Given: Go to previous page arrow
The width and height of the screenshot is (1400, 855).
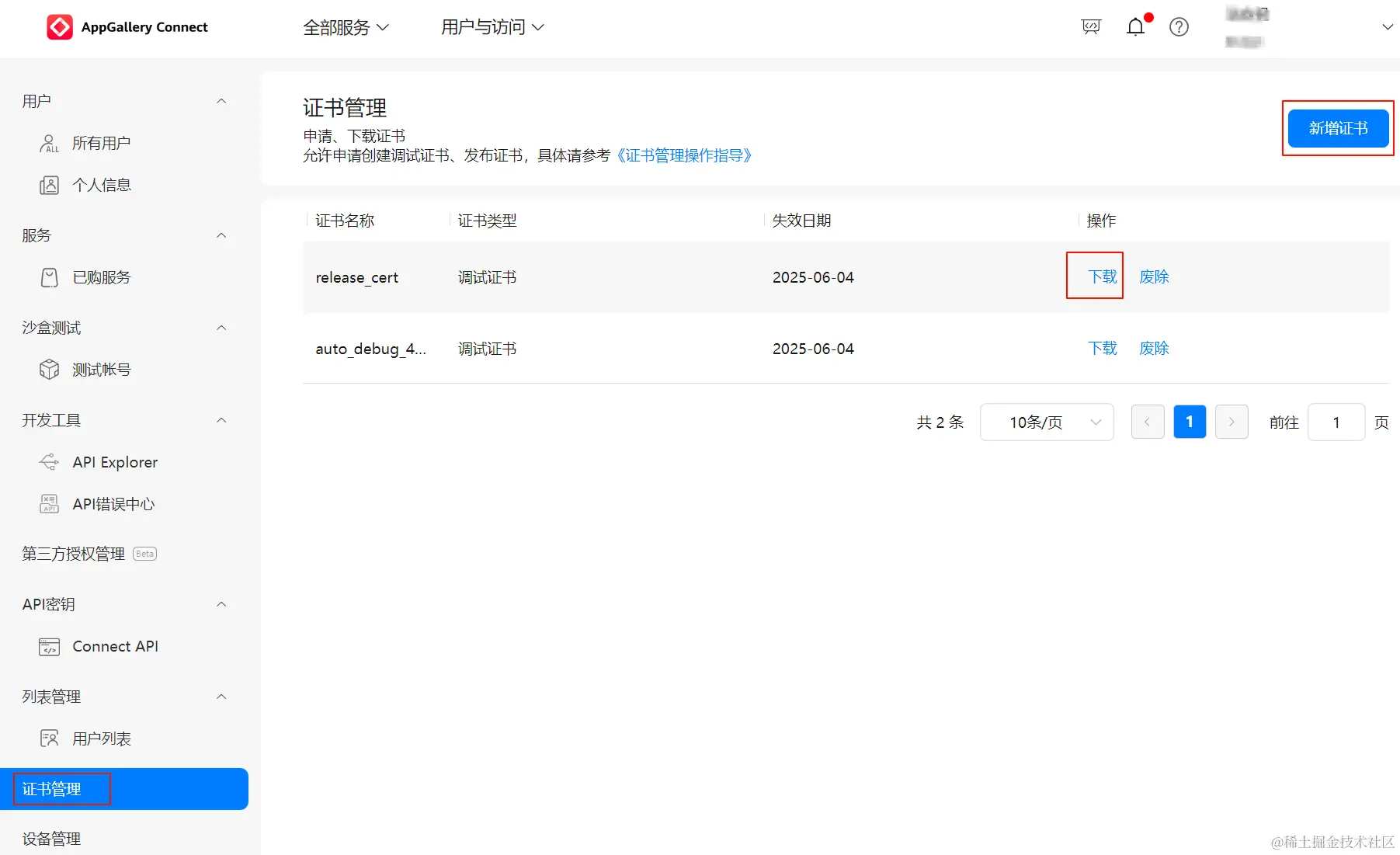Looking at the screenshot, I should point(1148,422).
